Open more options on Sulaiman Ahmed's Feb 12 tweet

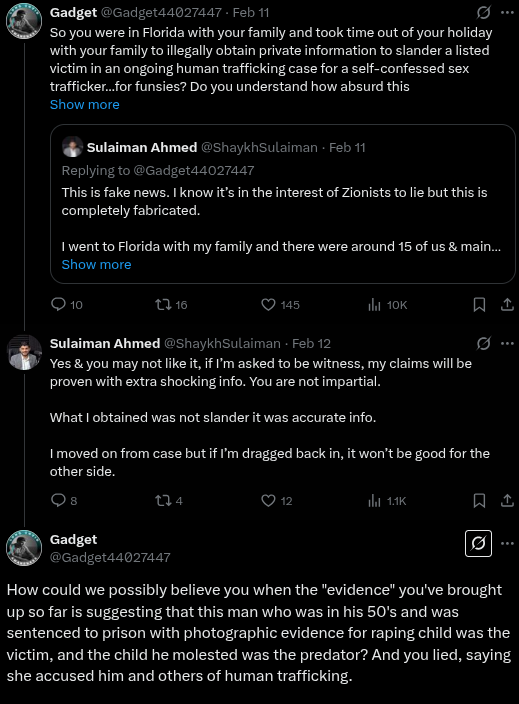[507, 343]
